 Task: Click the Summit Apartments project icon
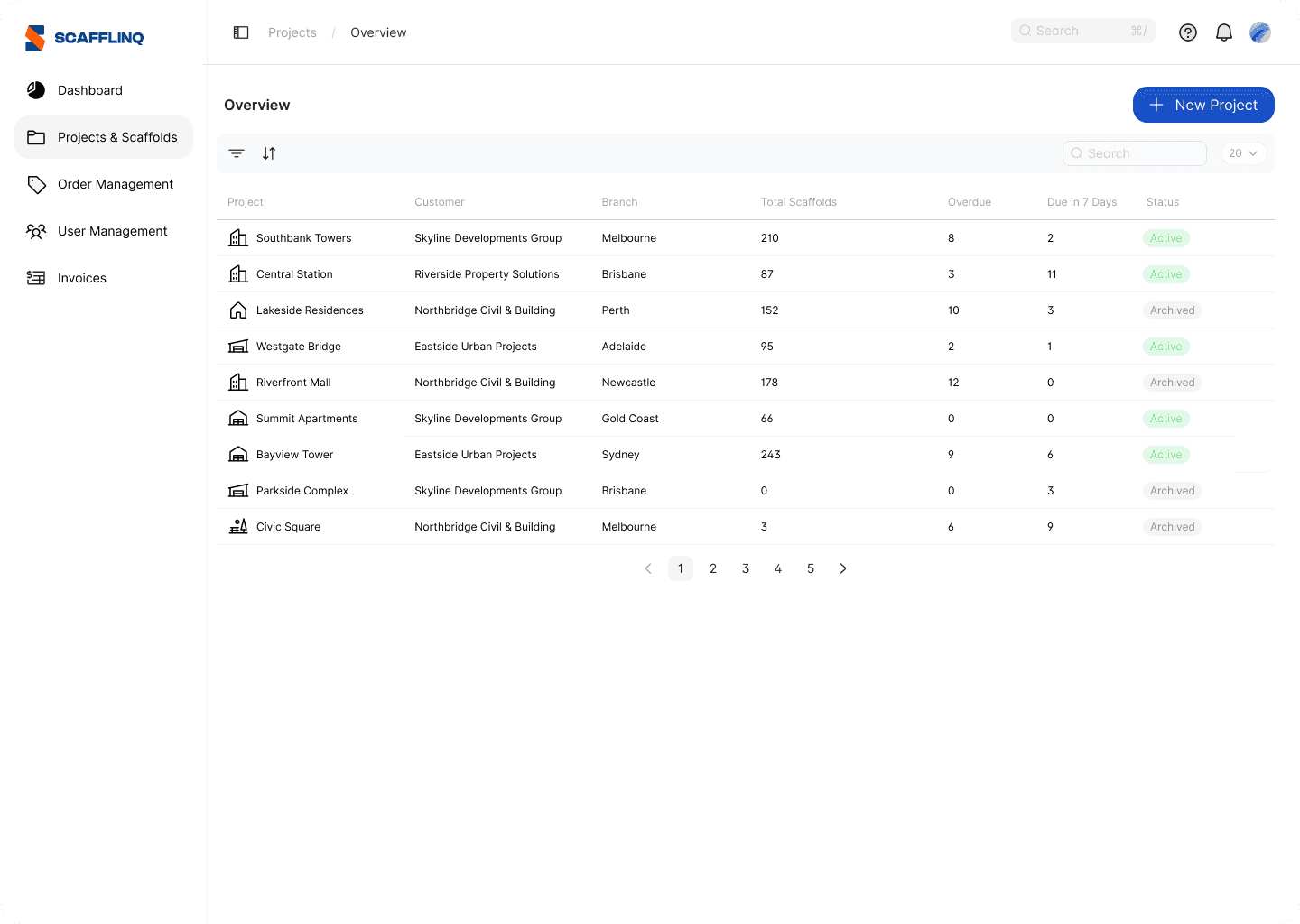238,419
